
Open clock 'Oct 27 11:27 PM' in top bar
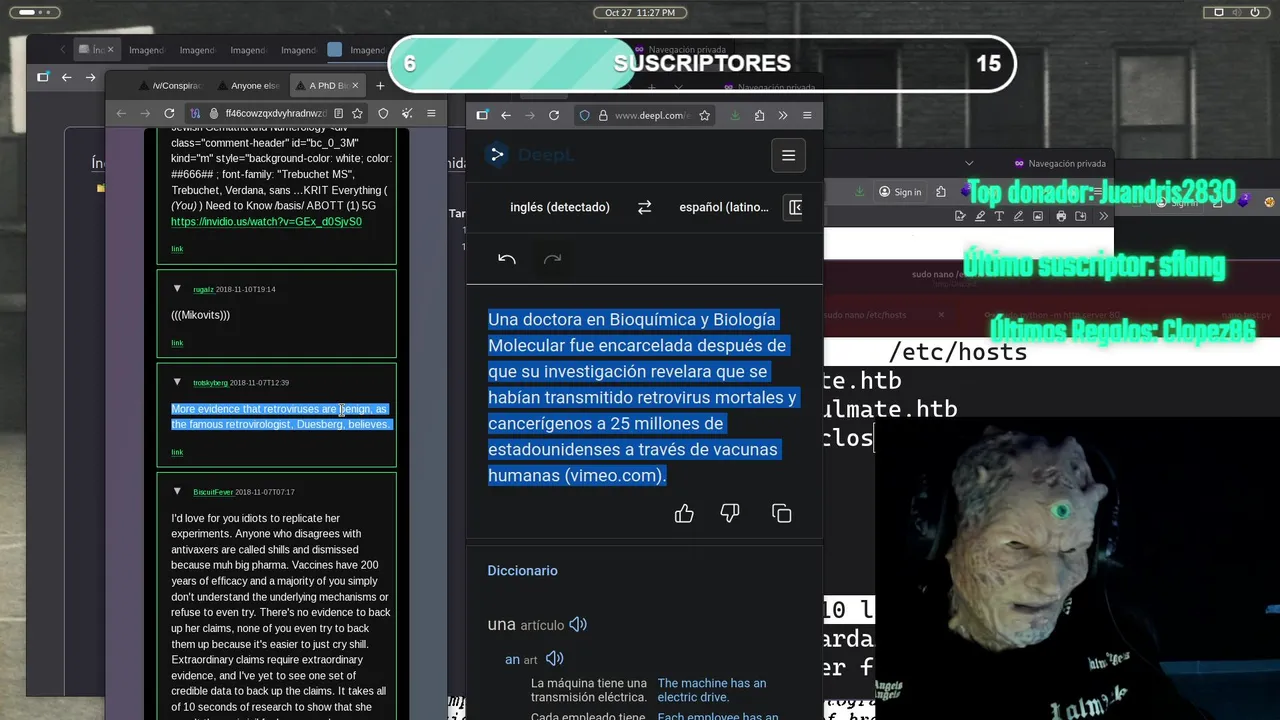[640, 13]
